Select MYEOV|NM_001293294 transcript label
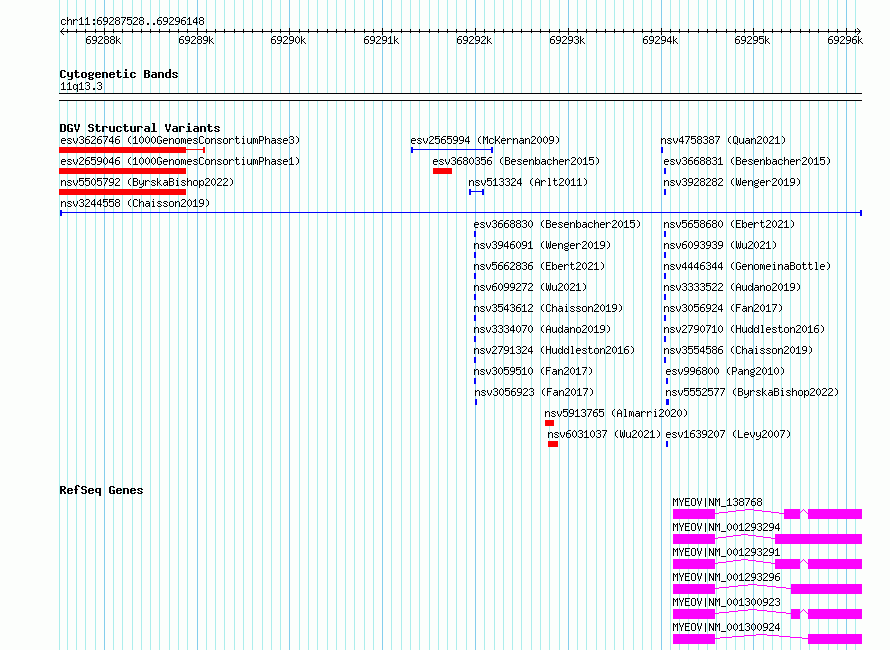890x650 pixels. tap(727, 527)
